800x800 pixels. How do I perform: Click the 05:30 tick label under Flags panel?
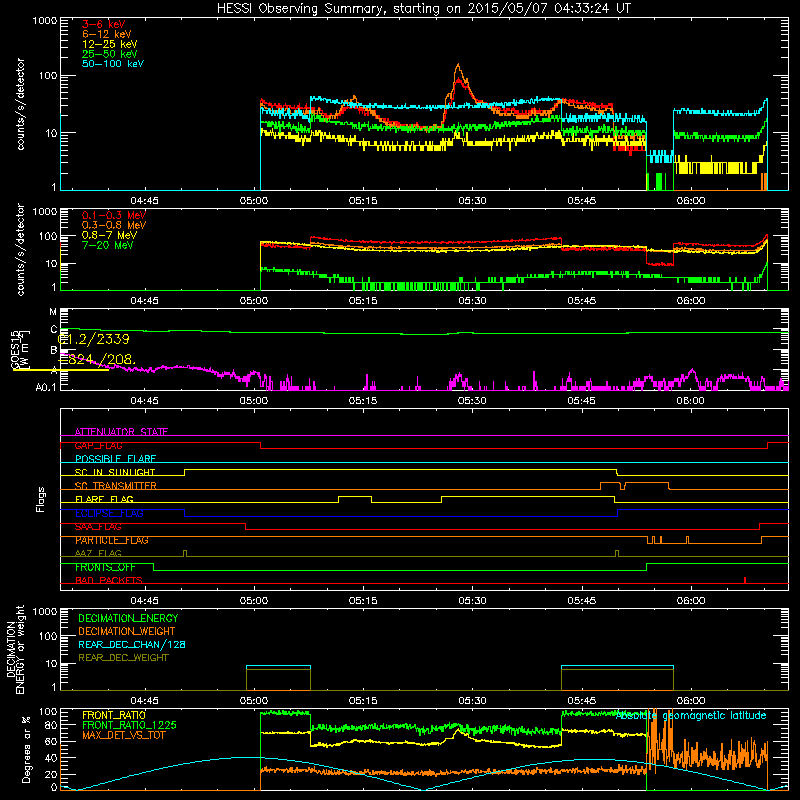[472, 601]
